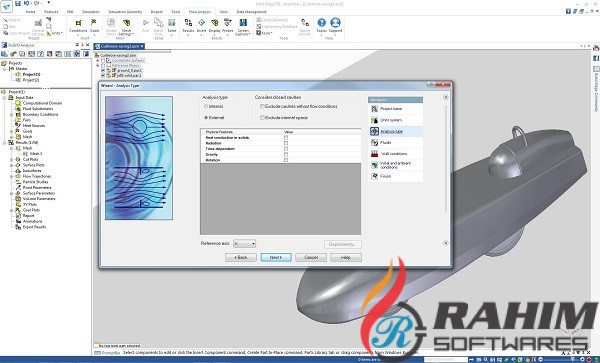Select Computational Domain in the analysis tree
The height and width of the screenshot is (363, 600).
coord(42,103)
